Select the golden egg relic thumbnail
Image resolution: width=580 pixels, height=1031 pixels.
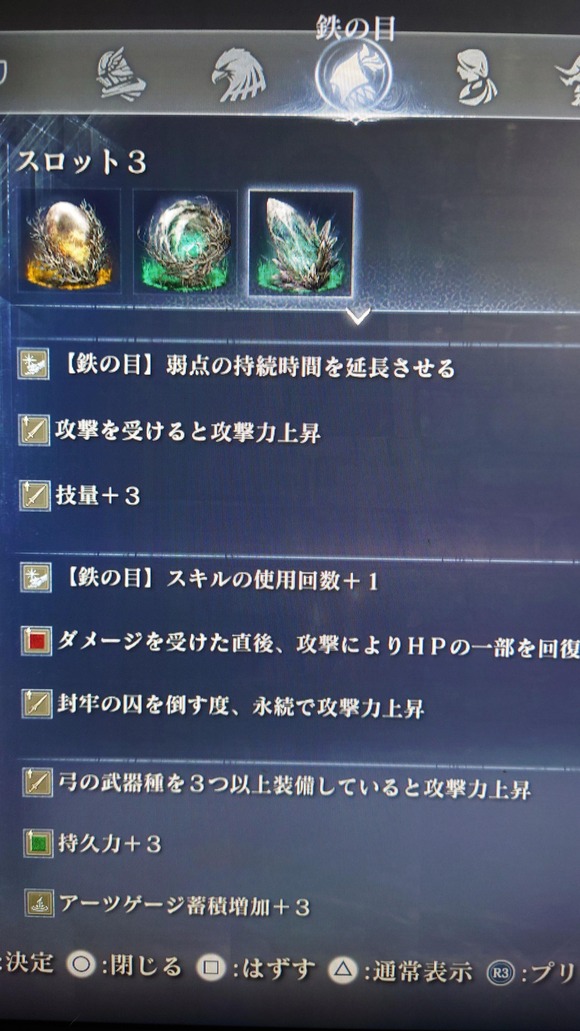pos(69,241)
